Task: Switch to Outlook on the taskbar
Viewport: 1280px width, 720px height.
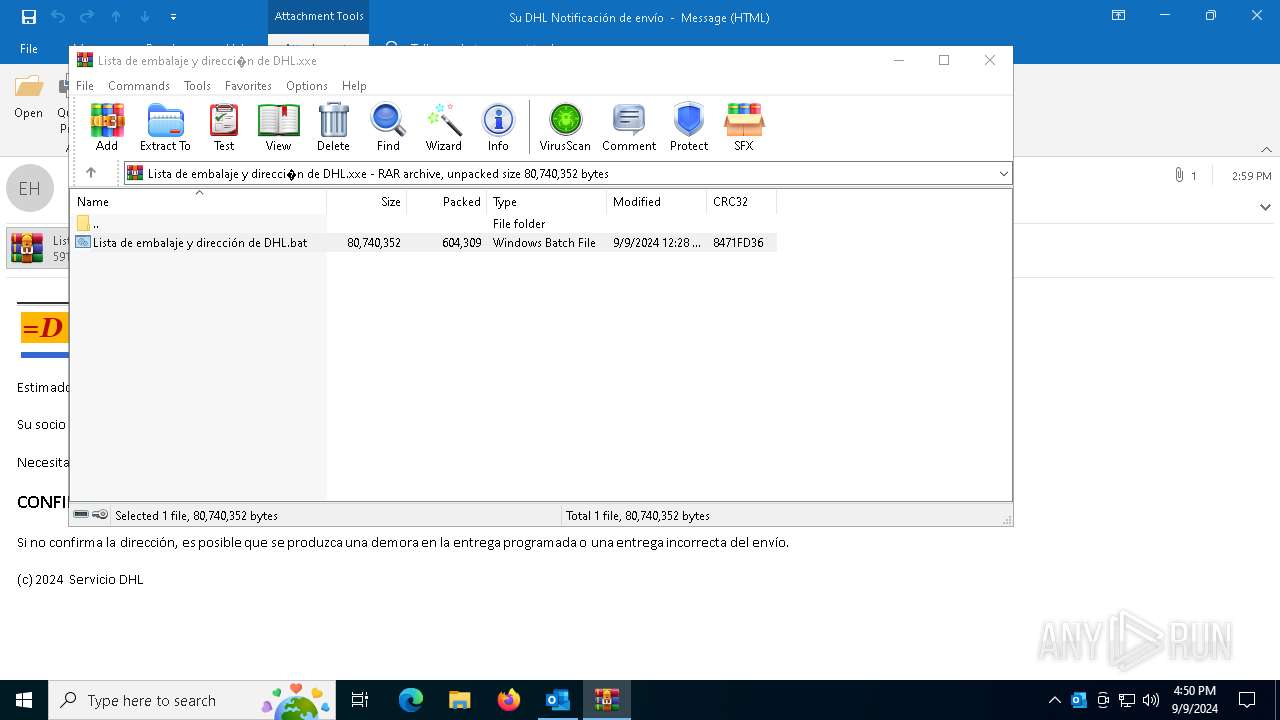Action: click(557, 700)
